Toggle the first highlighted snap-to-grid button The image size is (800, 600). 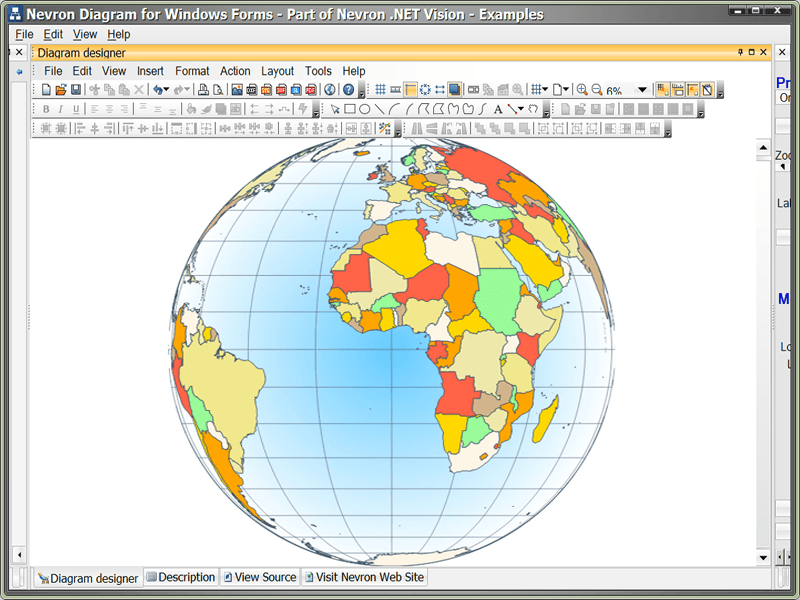tap(662, 90)
